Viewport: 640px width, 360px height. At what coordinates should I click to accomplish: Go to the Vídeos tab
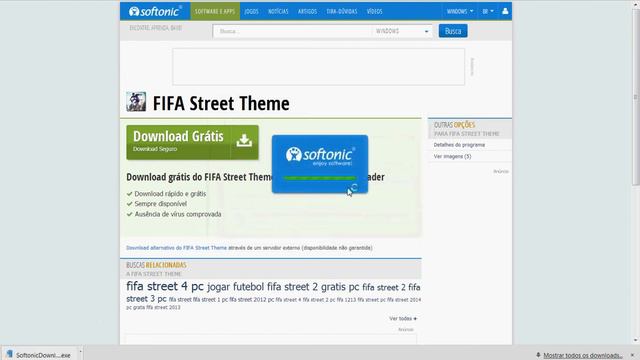coord(374,11)
